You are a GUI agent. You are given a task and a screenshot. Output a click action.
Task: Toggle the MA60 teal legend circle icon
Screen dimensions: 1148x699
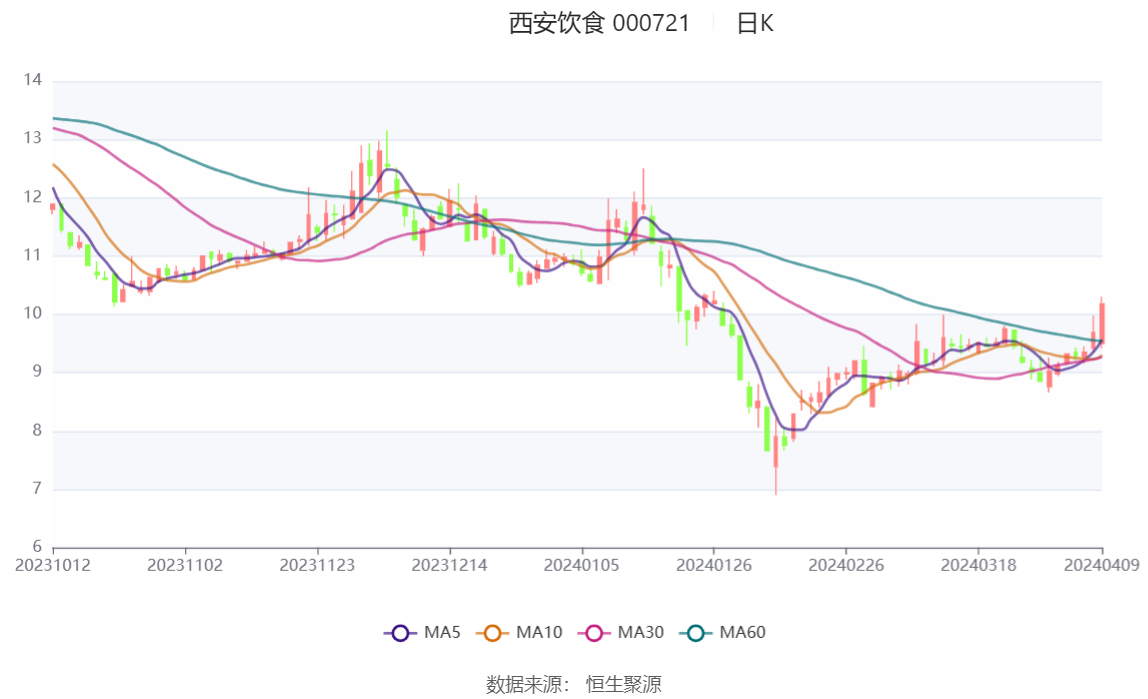696,633
